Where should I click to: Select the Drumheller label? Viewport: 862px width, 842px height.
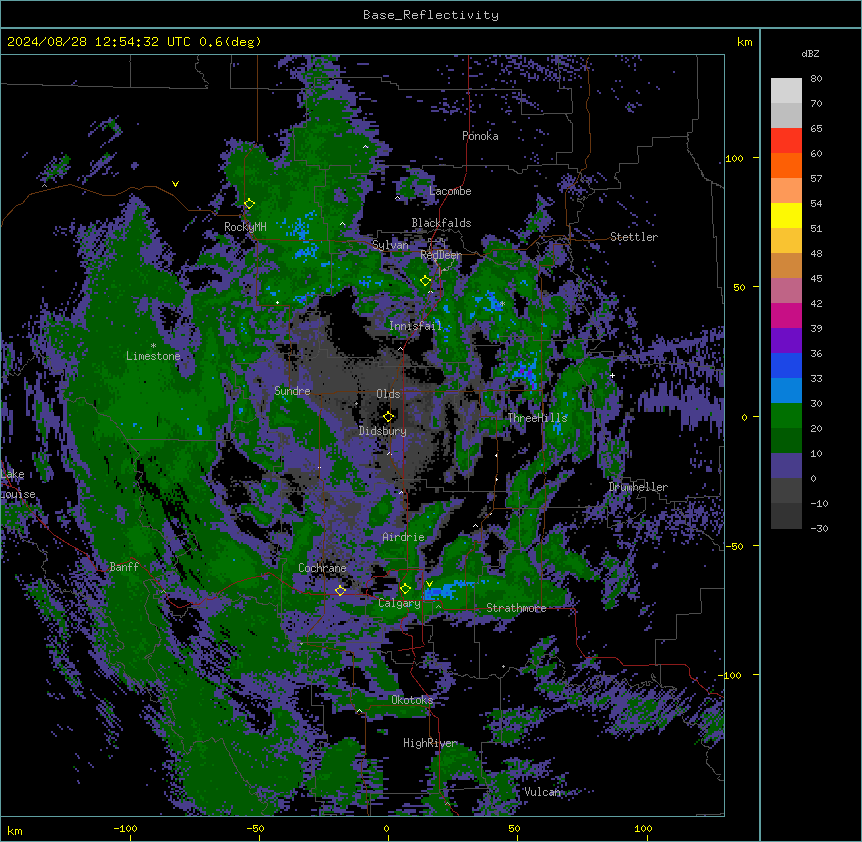pos(638,487)
